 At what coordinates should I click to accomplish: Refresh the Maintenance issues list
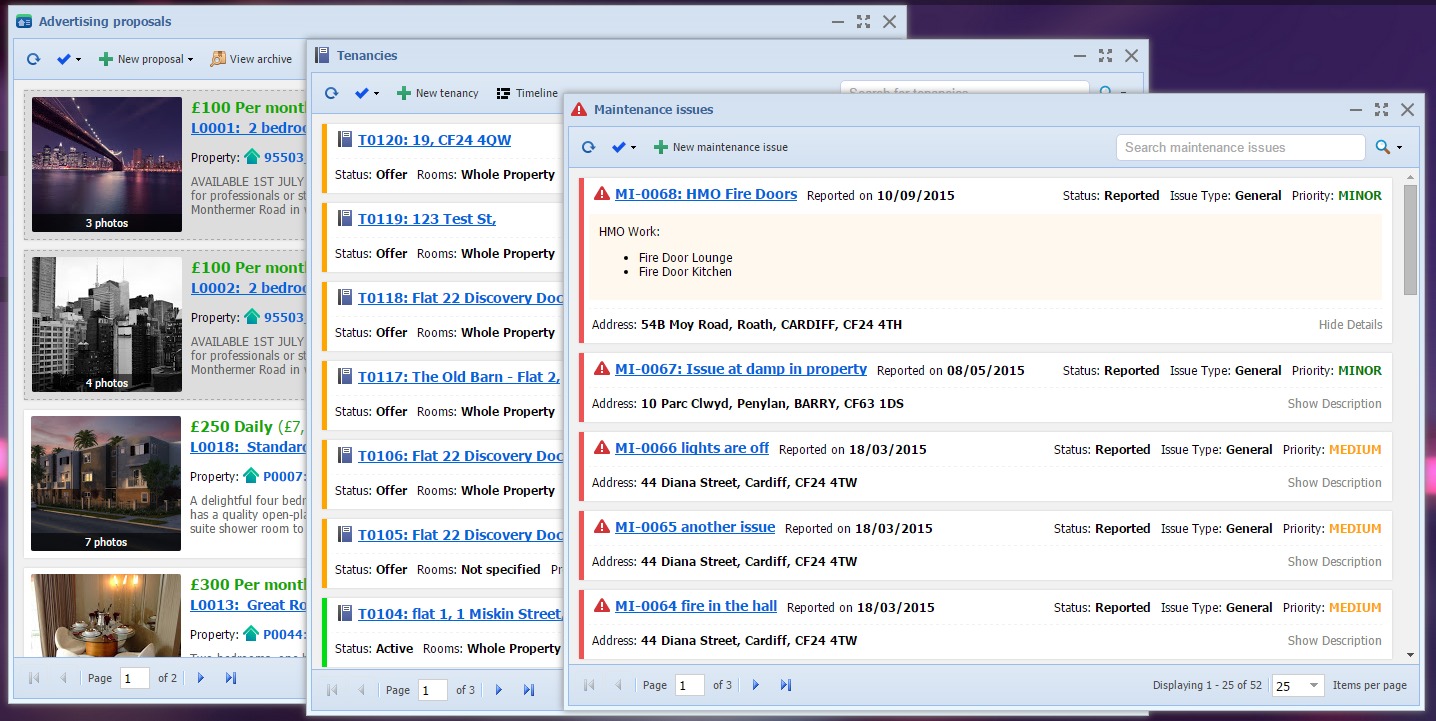click(588, 148)
